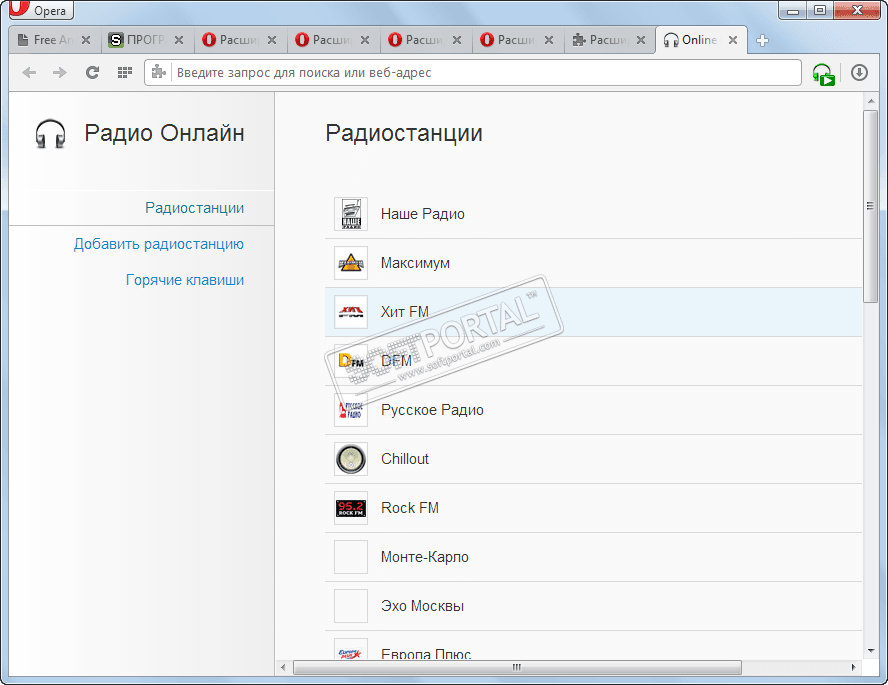
Task: Open the Горячие клавиши link
Action: click(185, 280)
